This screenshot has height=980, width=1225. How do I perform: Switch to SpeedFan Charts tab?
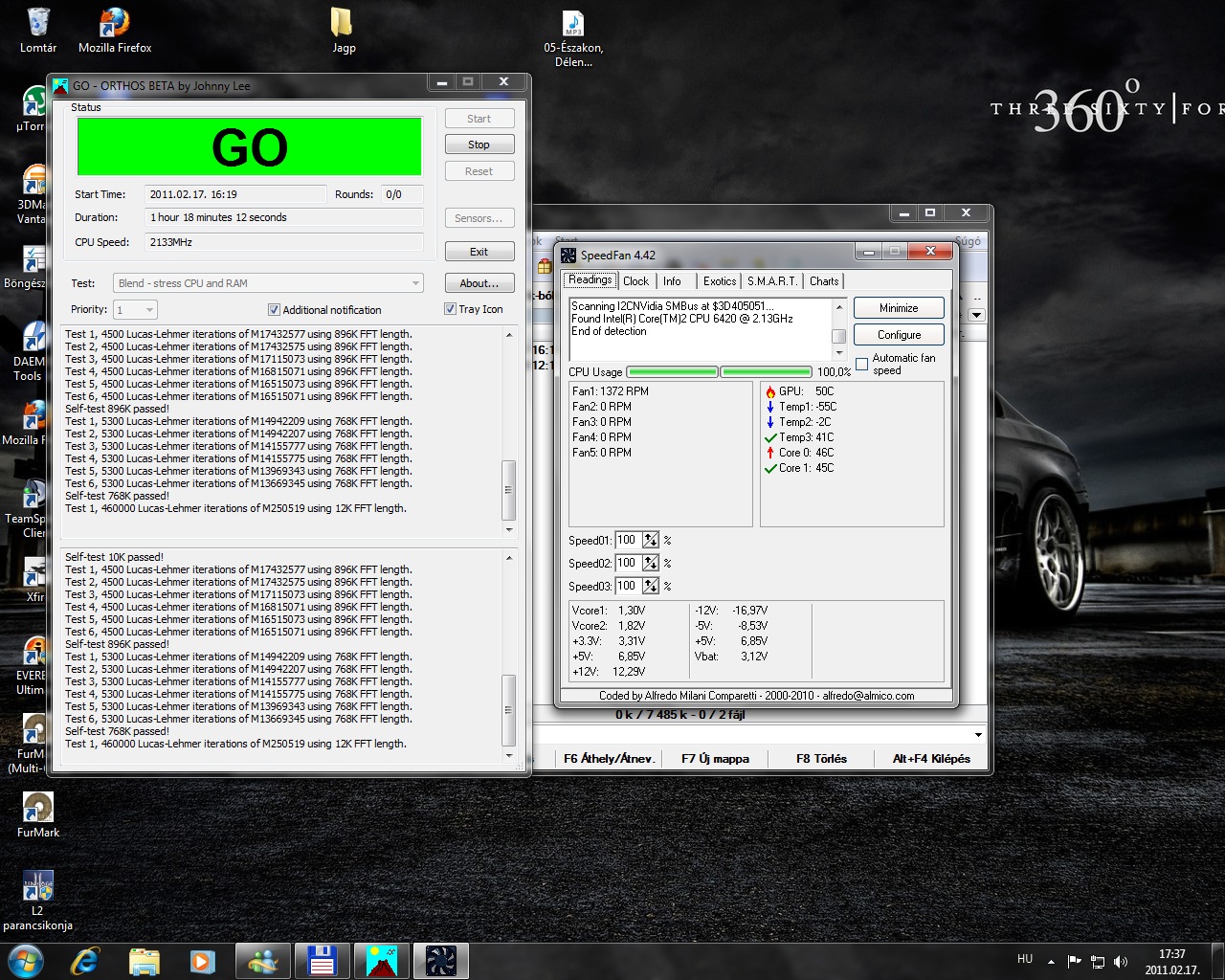coord(824,280)
